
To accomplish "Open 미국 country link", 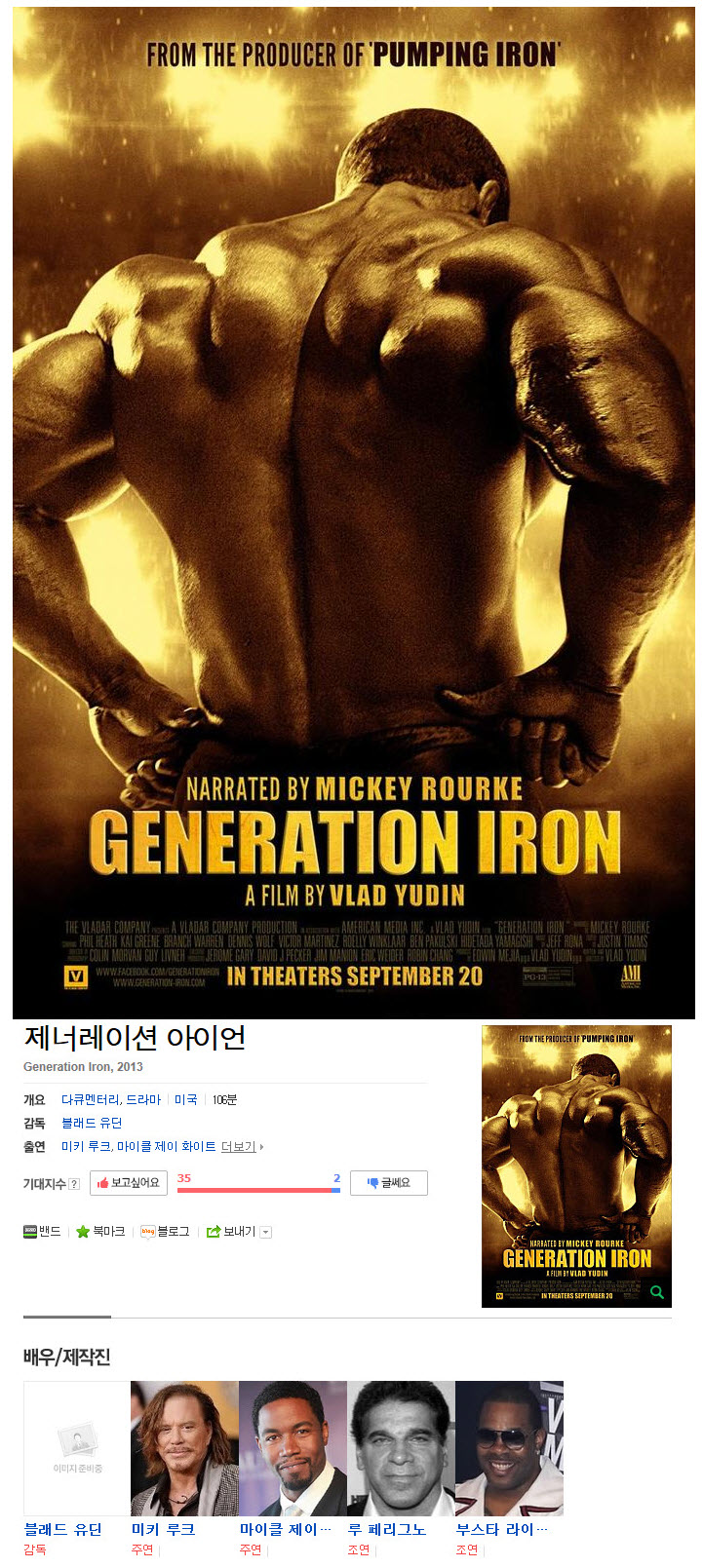I will [186, 1099].
